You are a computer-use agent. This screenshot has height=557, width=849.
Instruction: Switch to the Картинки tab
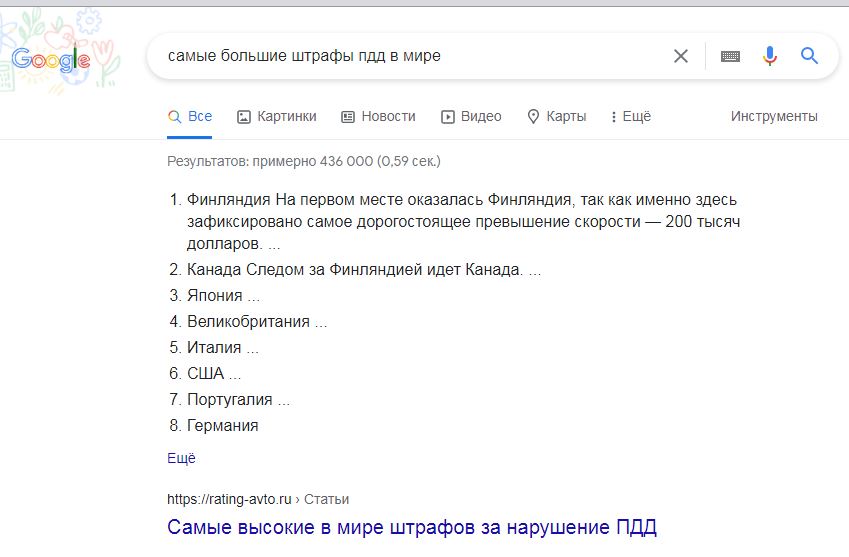point(276,116)
